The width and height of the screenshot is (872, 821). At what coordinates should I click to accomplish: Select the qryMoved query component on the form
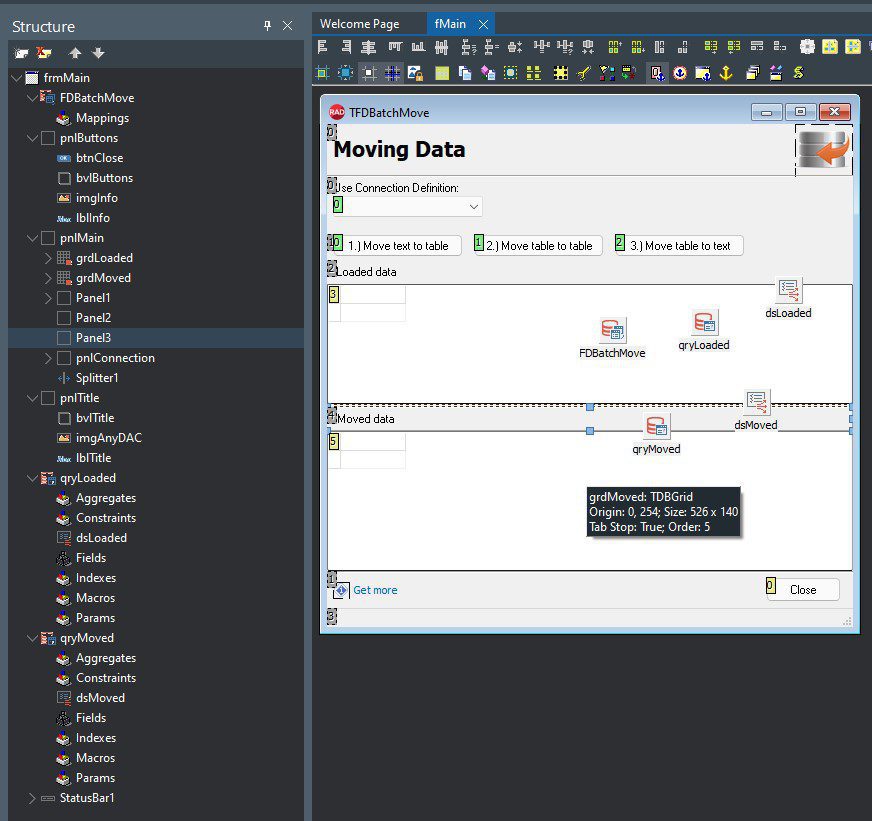click(x=656, y=427)
